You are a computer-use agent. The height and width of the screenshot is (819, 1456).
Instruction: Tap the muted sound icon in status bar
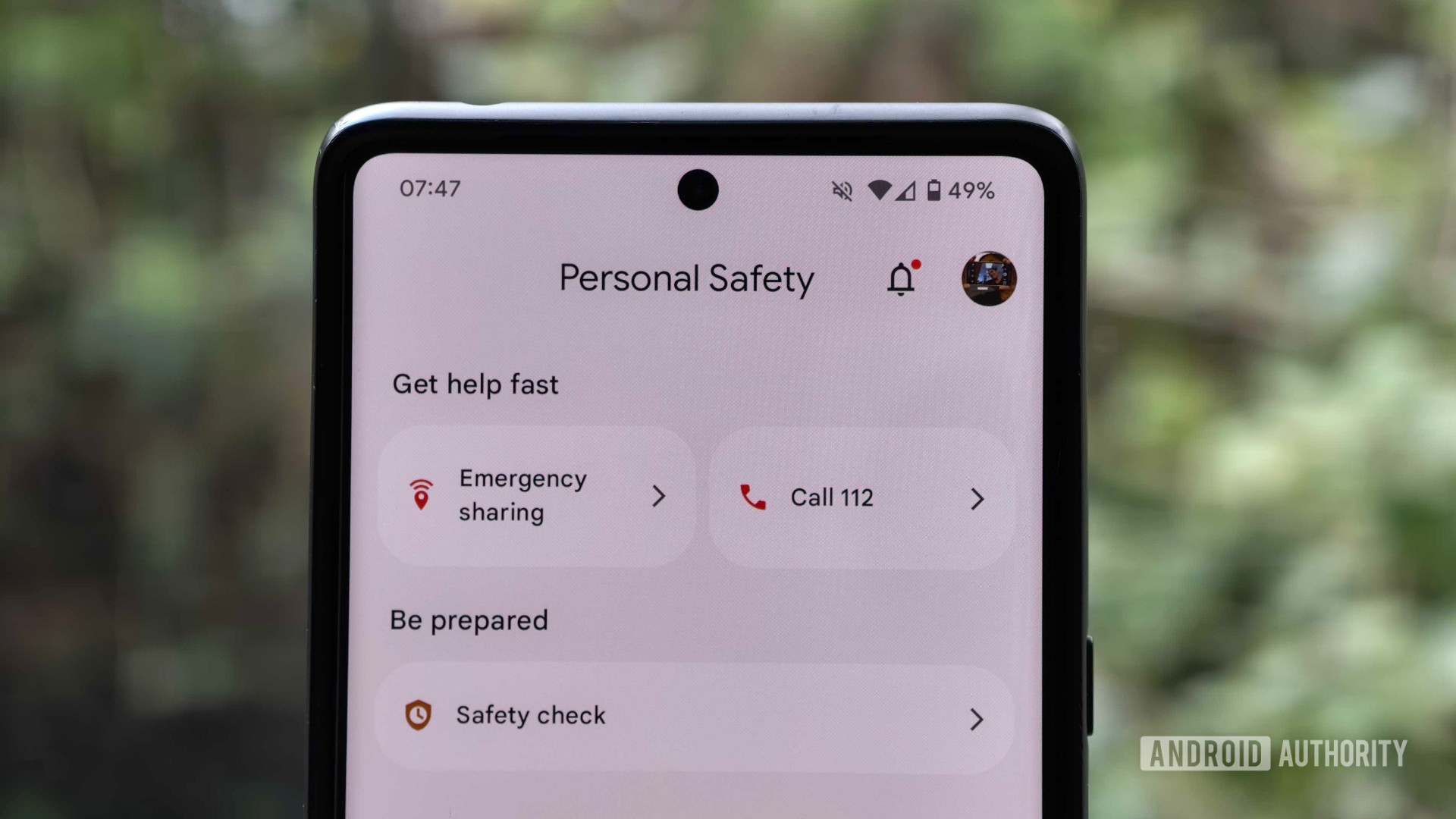pos(841,190)
